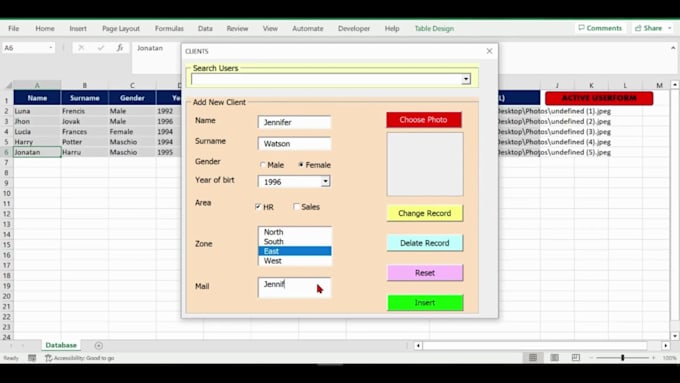Click the Share button
680x383 pixels.
tap(649, 28)
